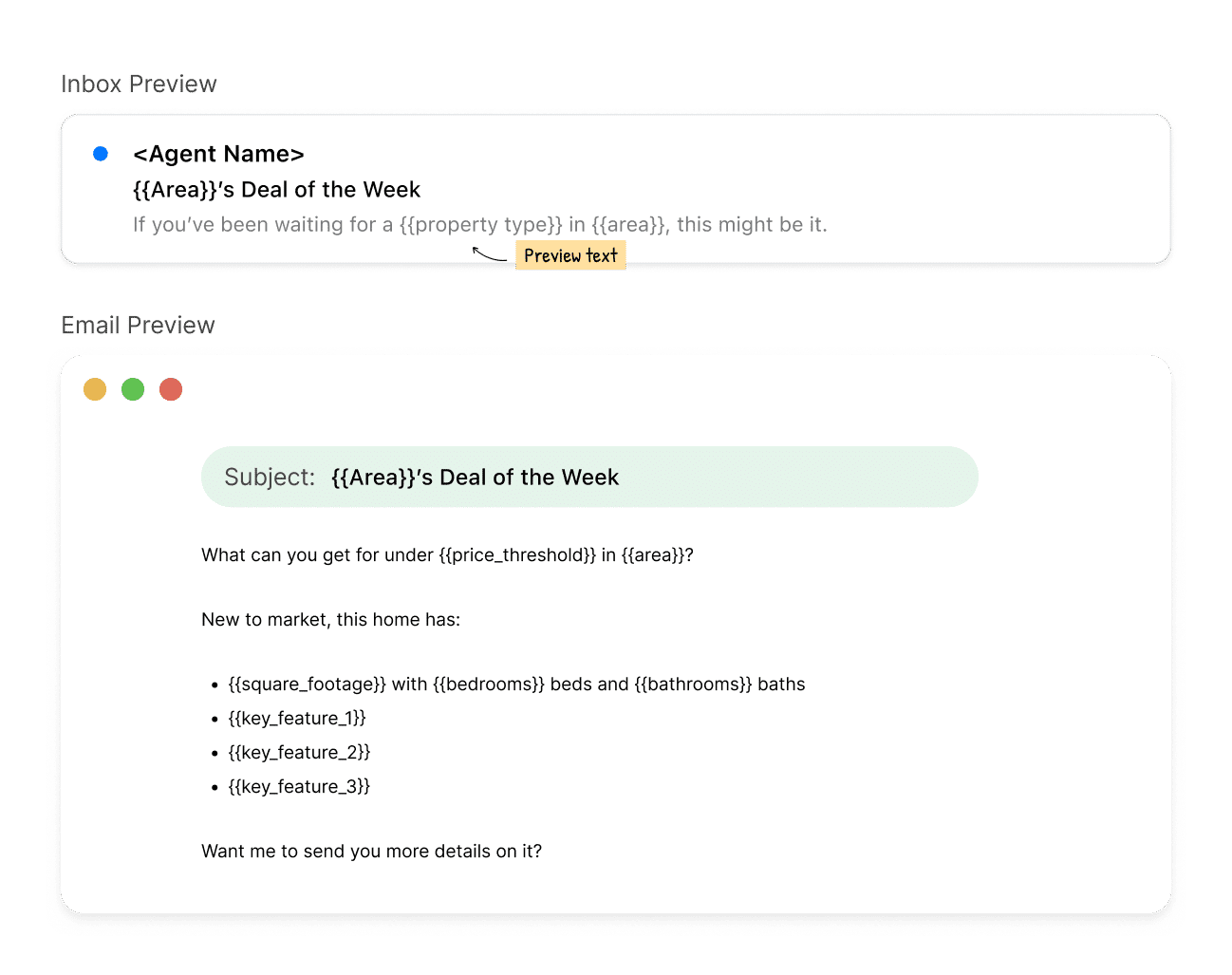
Task: Click the green window dot
Action: point(133,389)
